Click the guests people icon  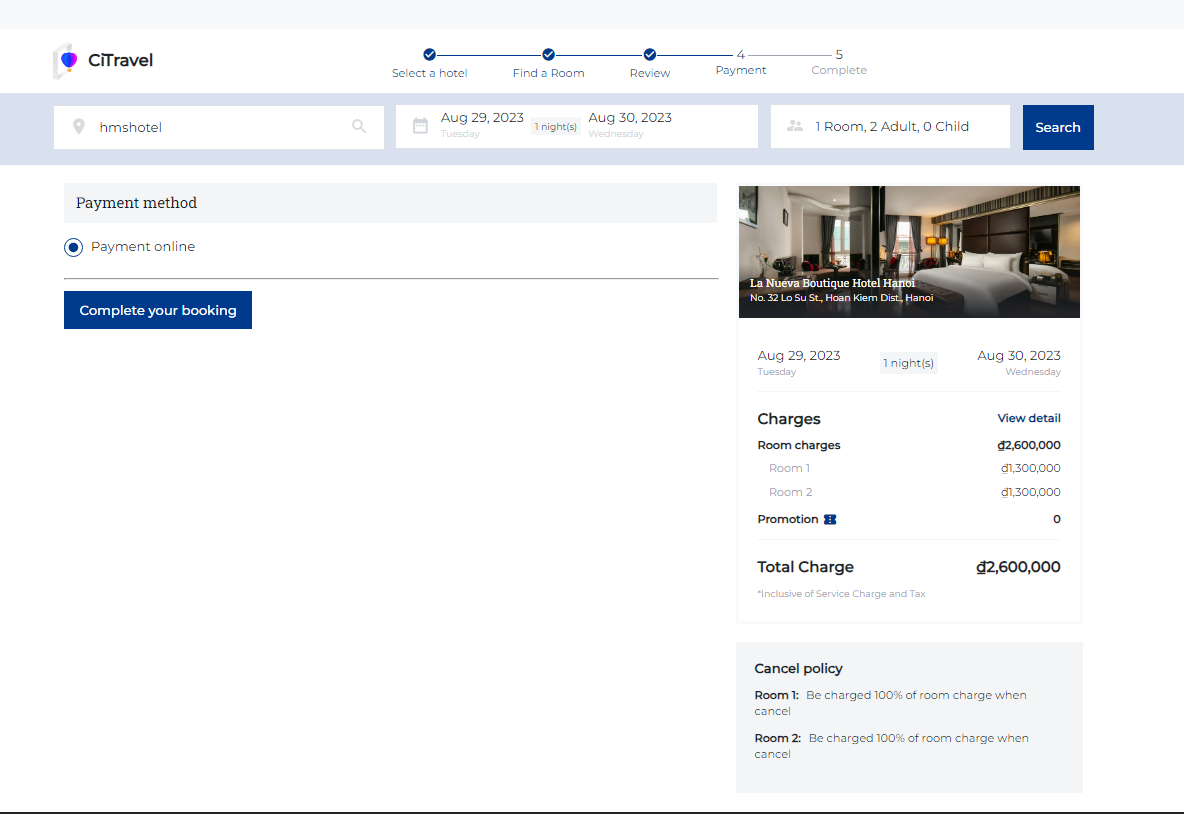pos(796,127)
